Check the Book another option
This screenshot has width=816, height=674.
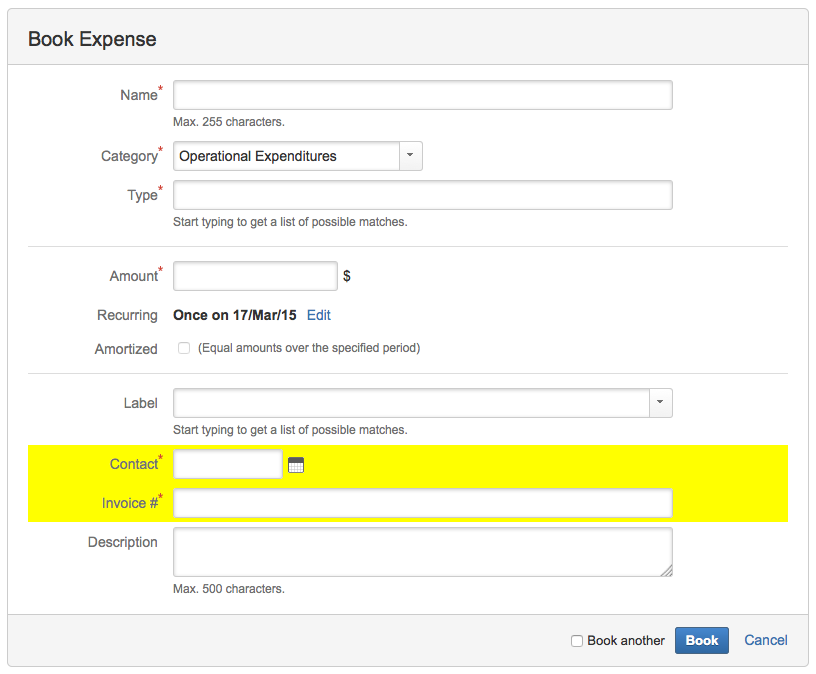[577, 640]
